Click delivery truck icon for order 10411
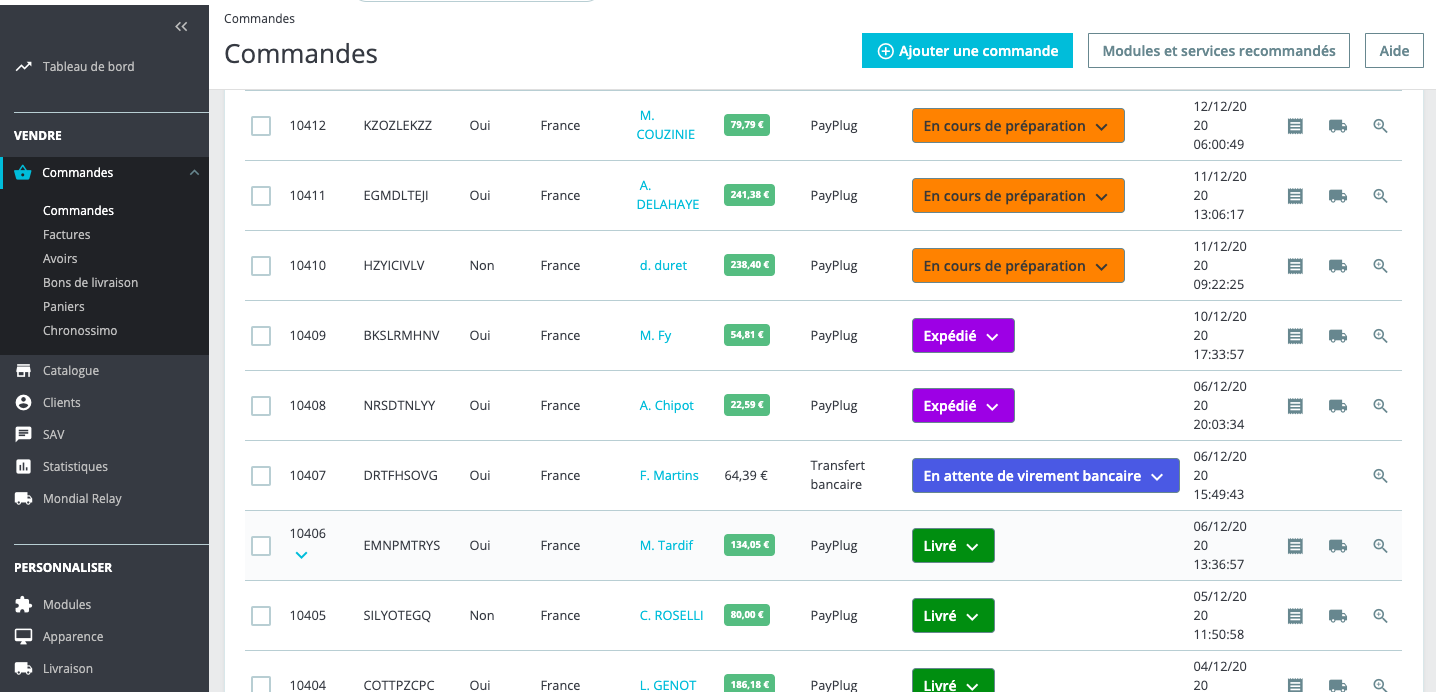 point(1337,196)
